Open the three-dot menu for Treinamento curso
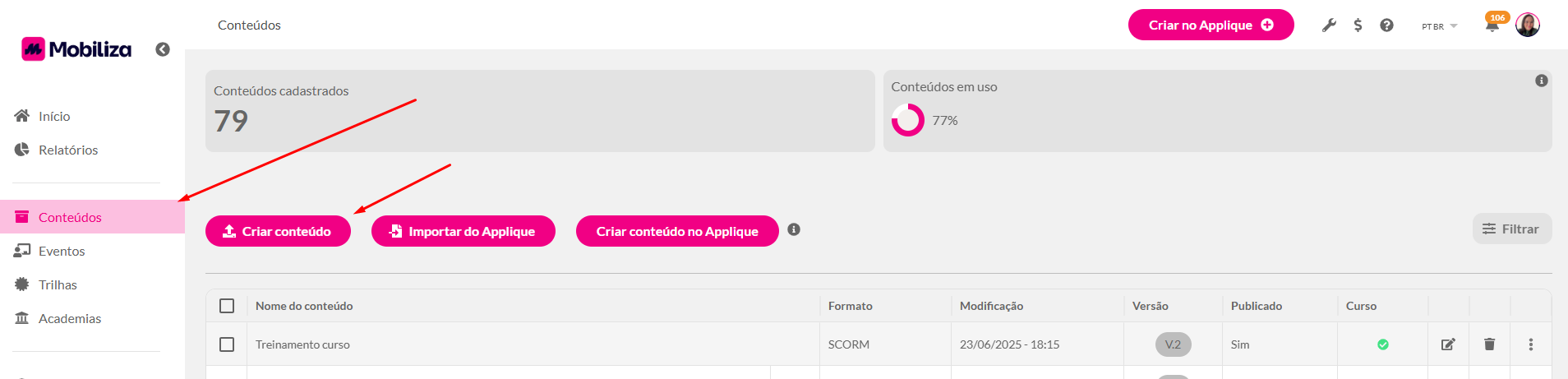The width and height of the screenshot is (1568, 379). tap(1530, 344)
